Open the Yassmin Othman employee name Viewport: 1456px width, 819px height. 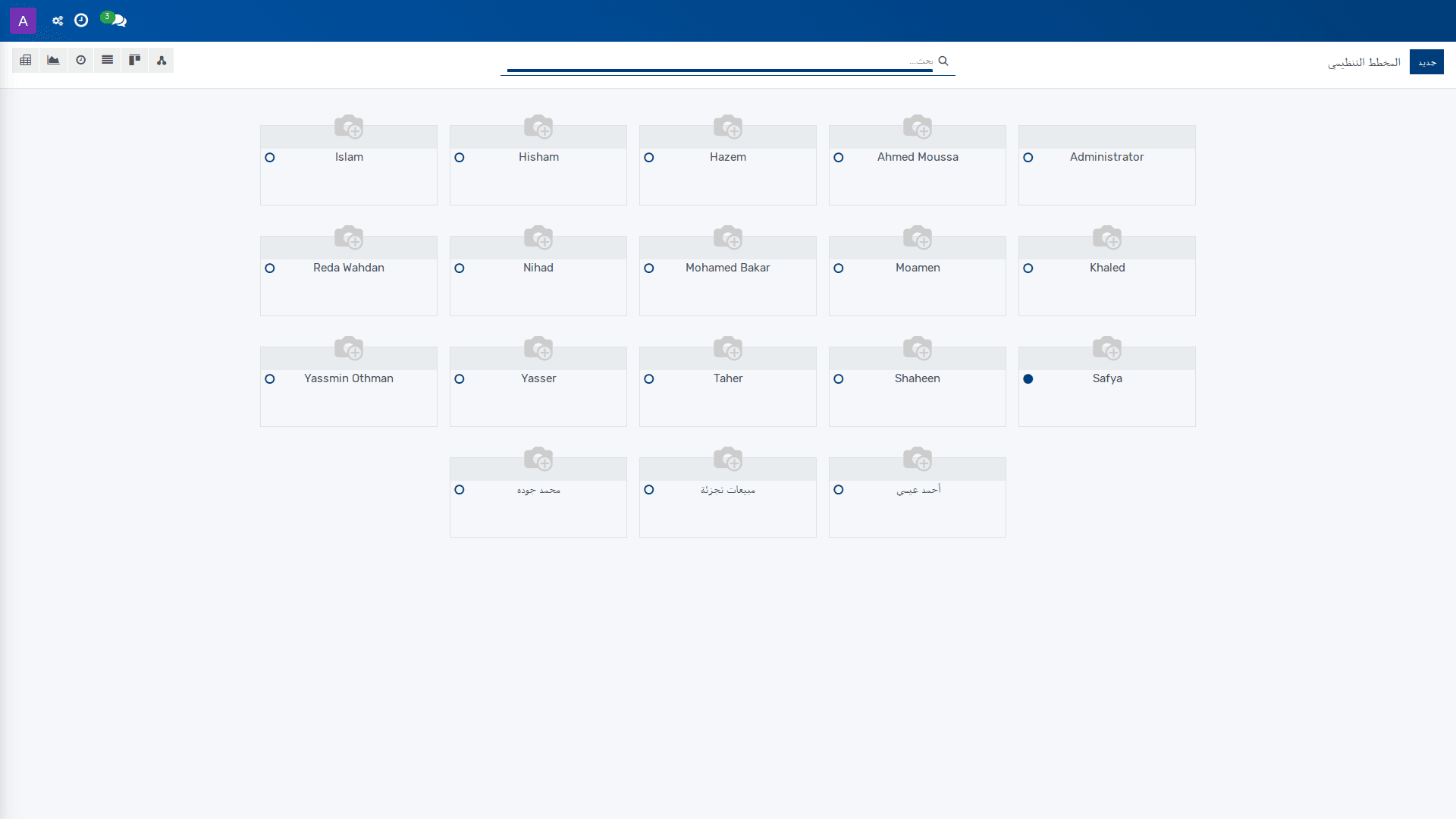pyautogui.click(x=349, y=378)
